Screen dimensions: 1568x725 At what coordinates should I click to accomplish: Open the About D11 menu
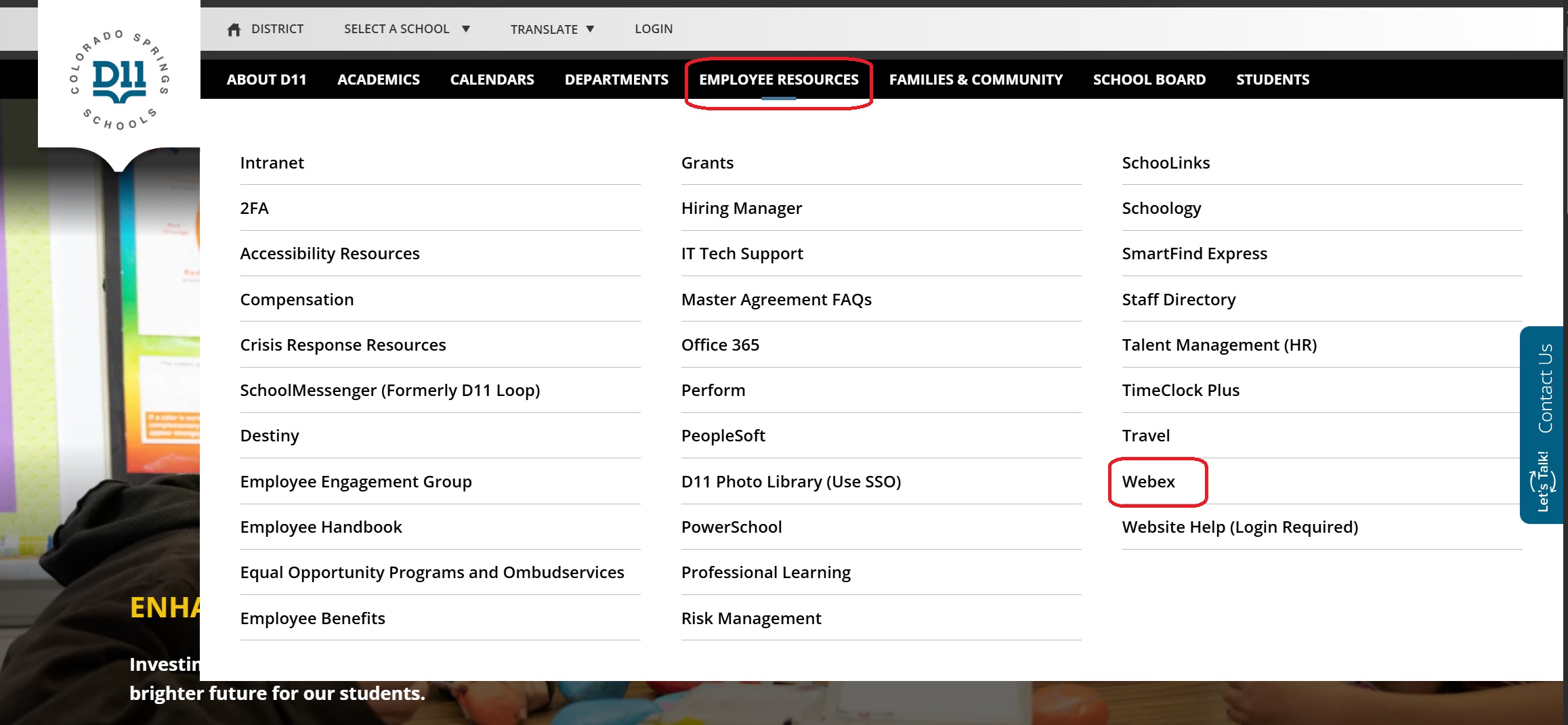click(x=266, y=79)
